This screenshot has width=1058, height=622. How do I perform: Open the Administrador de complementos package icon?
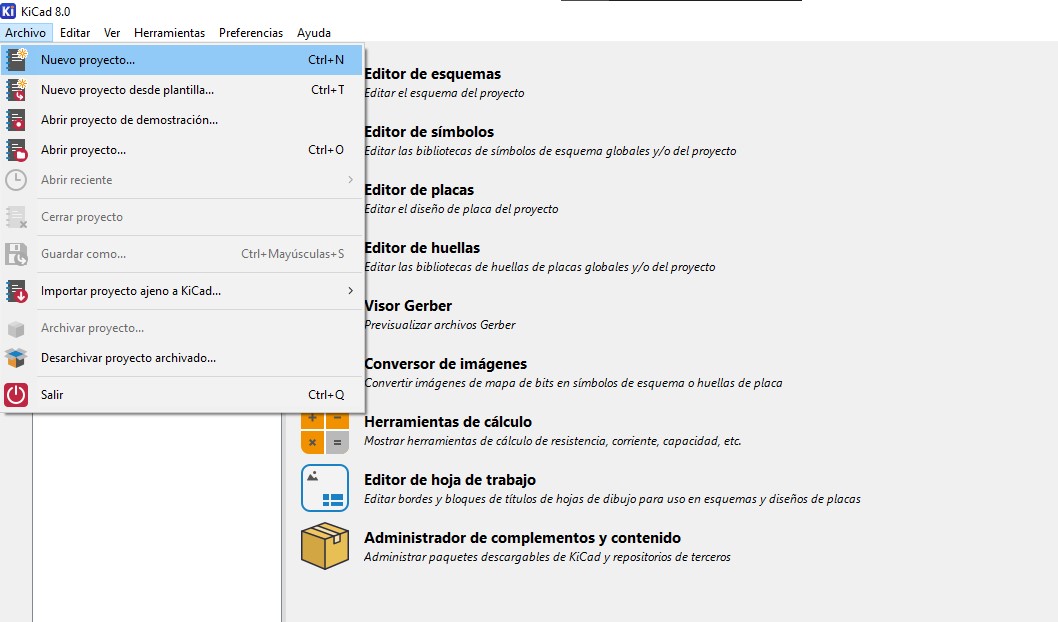[x=325, y=546]
